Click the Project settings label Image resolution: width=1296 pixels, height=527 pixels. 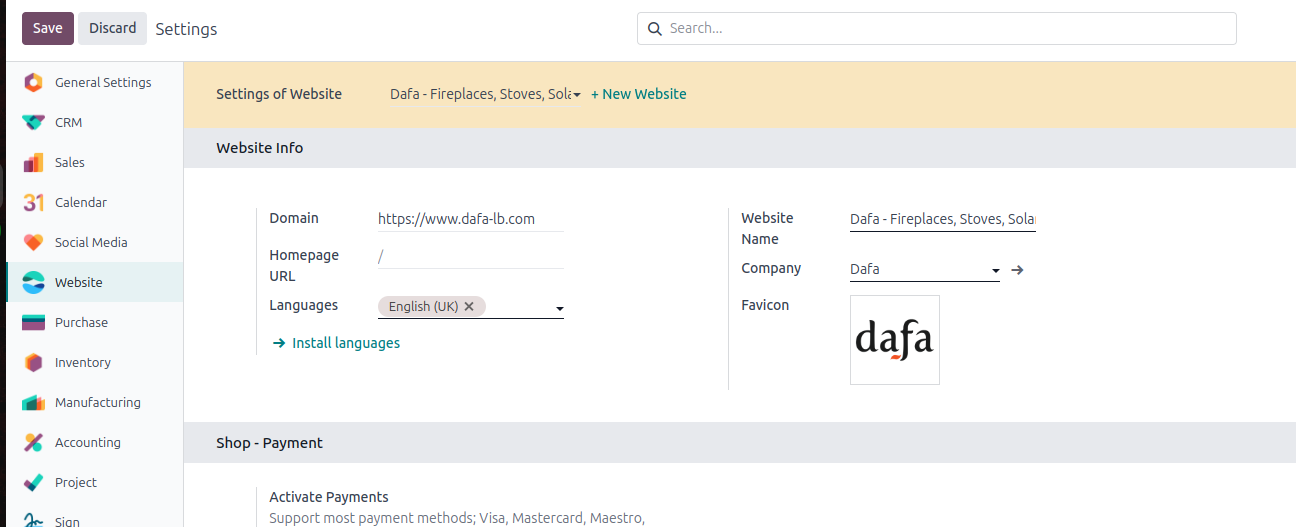76,482
